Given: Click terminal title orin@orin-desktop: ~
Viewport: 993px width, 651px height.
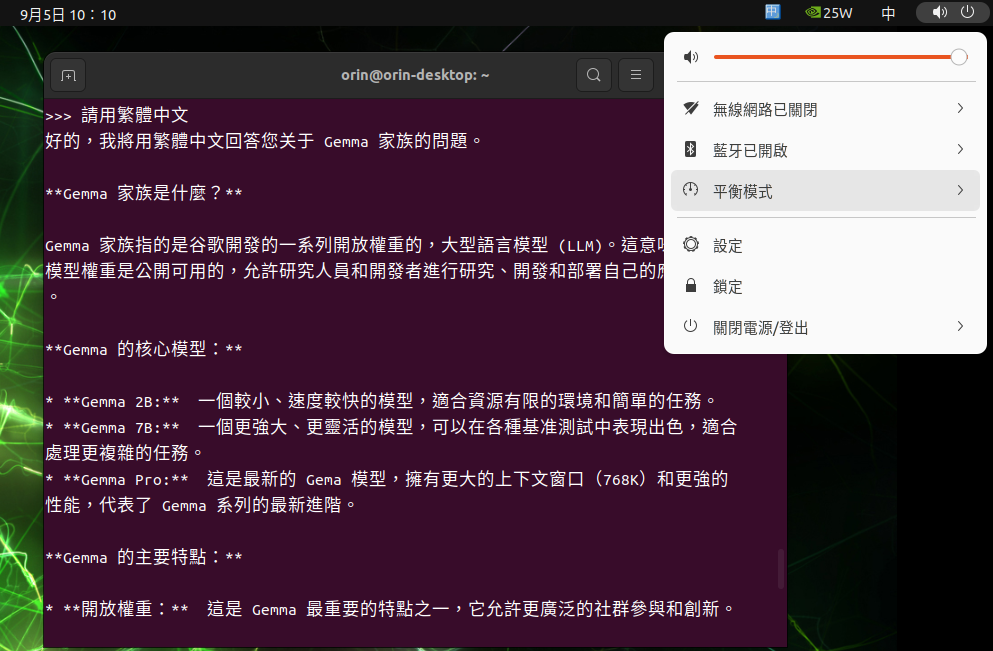Looking at the screenshot, I should coord(415,75).
